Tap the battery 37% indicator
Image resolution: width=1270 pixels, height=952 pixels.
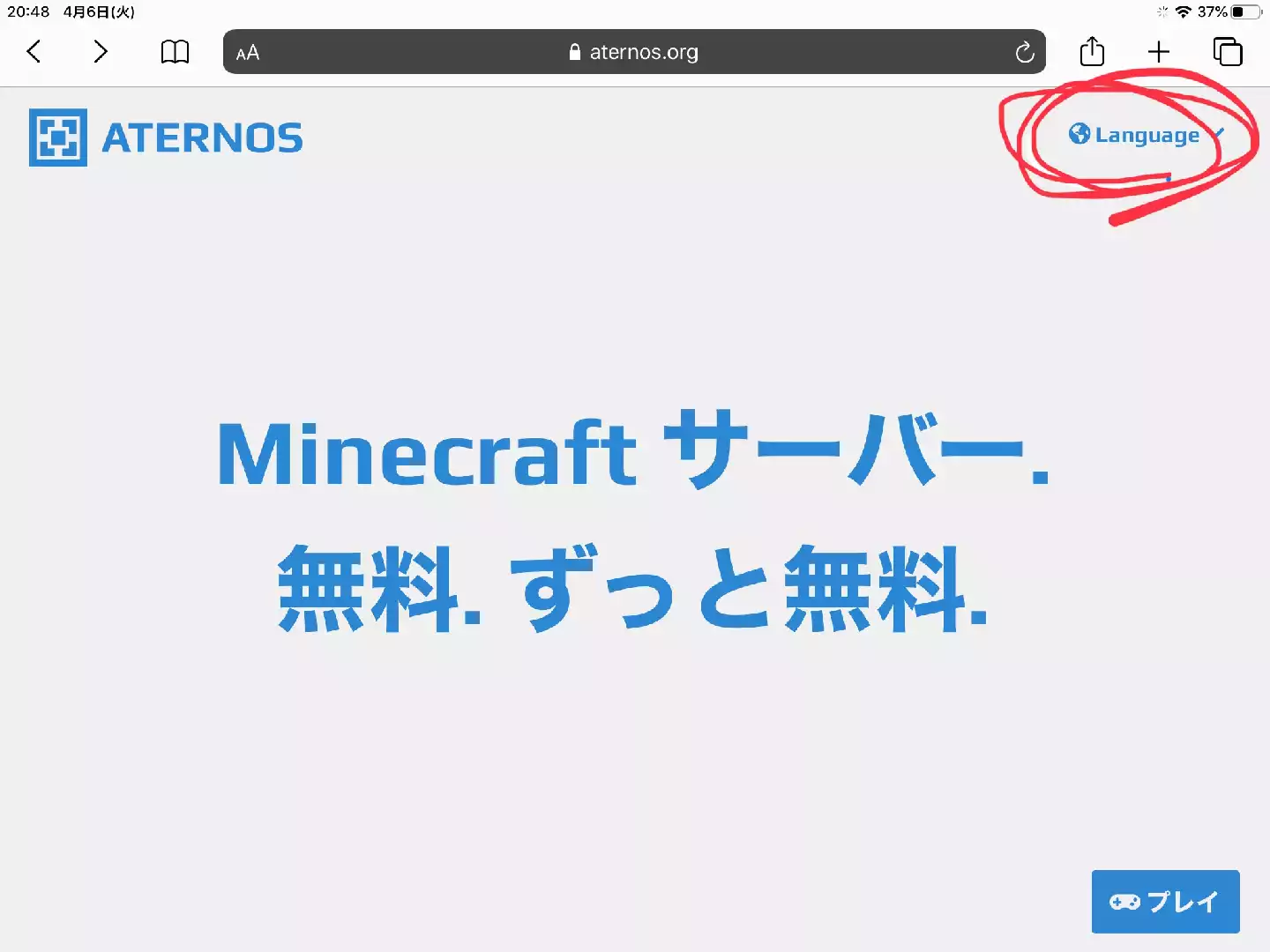pyautogui.click(x=1230, y=11)
